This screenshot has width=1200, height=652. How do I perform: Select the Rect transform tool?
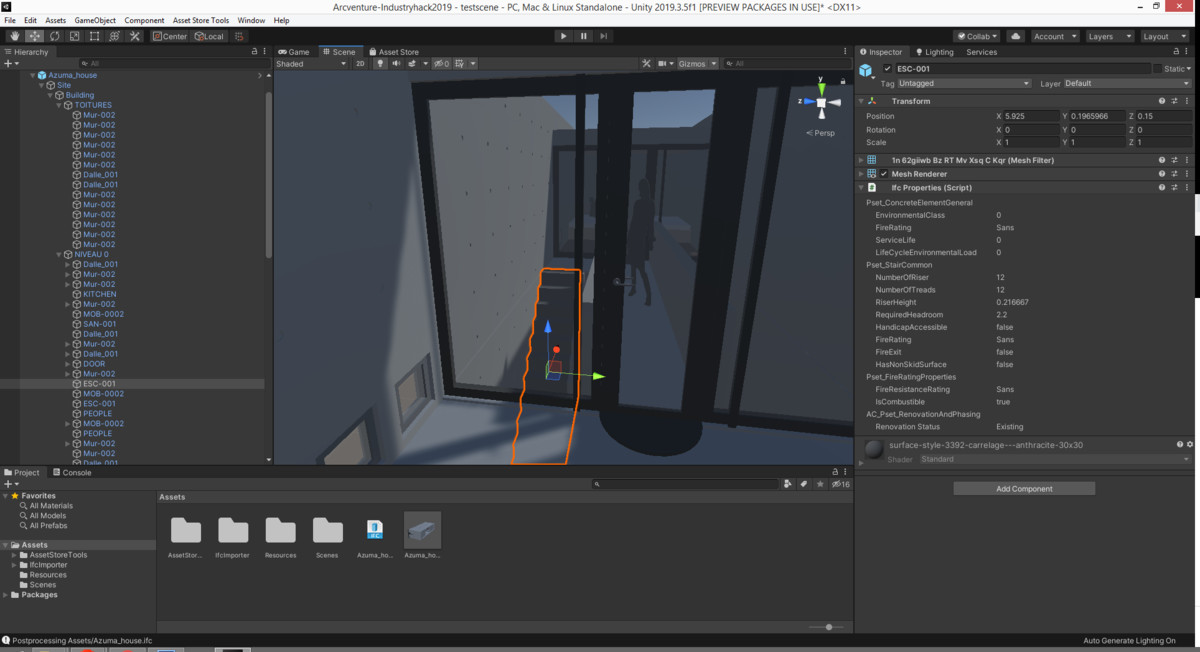(x=94, y=36)
